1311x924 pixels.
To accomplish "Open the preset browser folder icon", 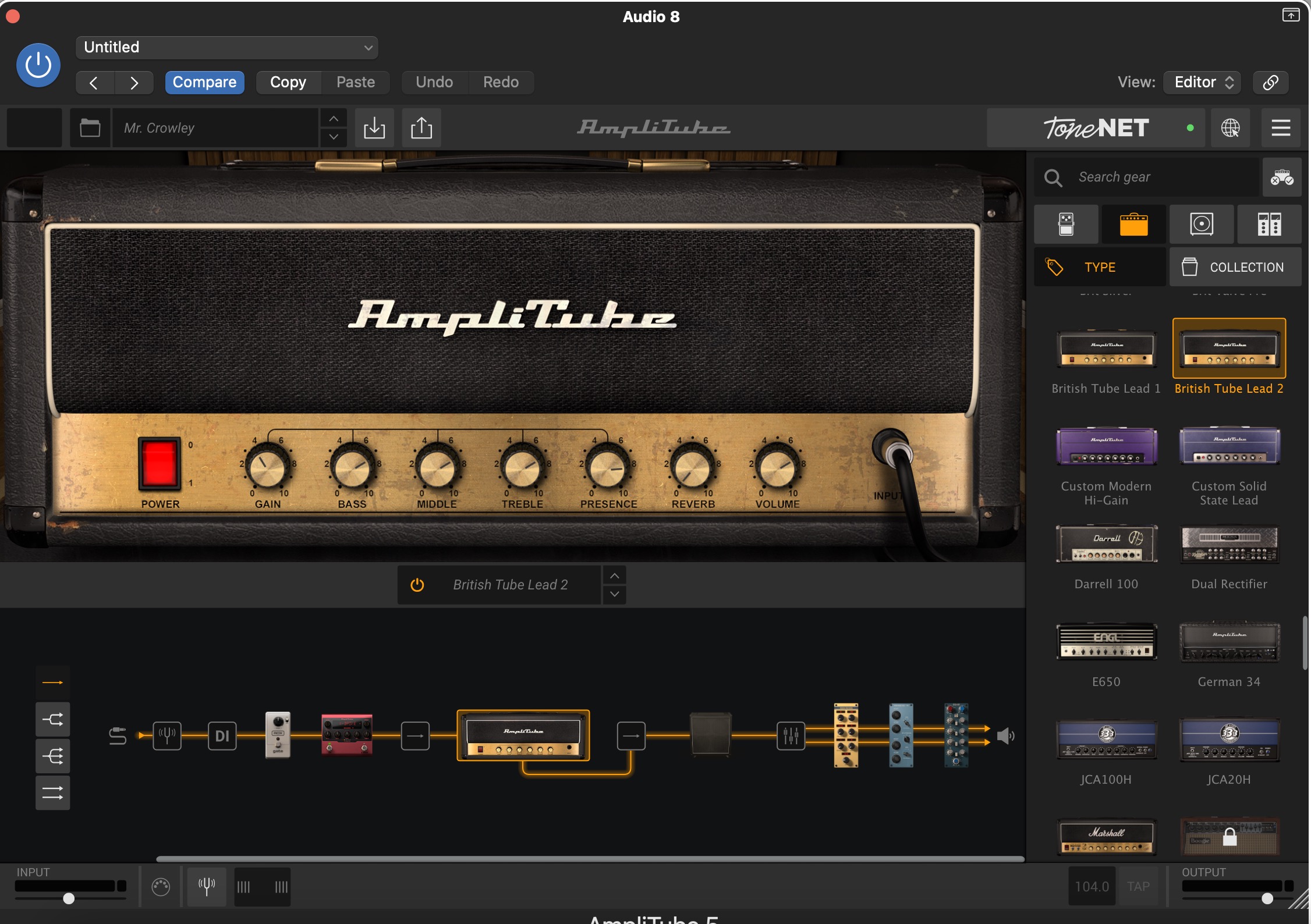I will click(90, 127).
